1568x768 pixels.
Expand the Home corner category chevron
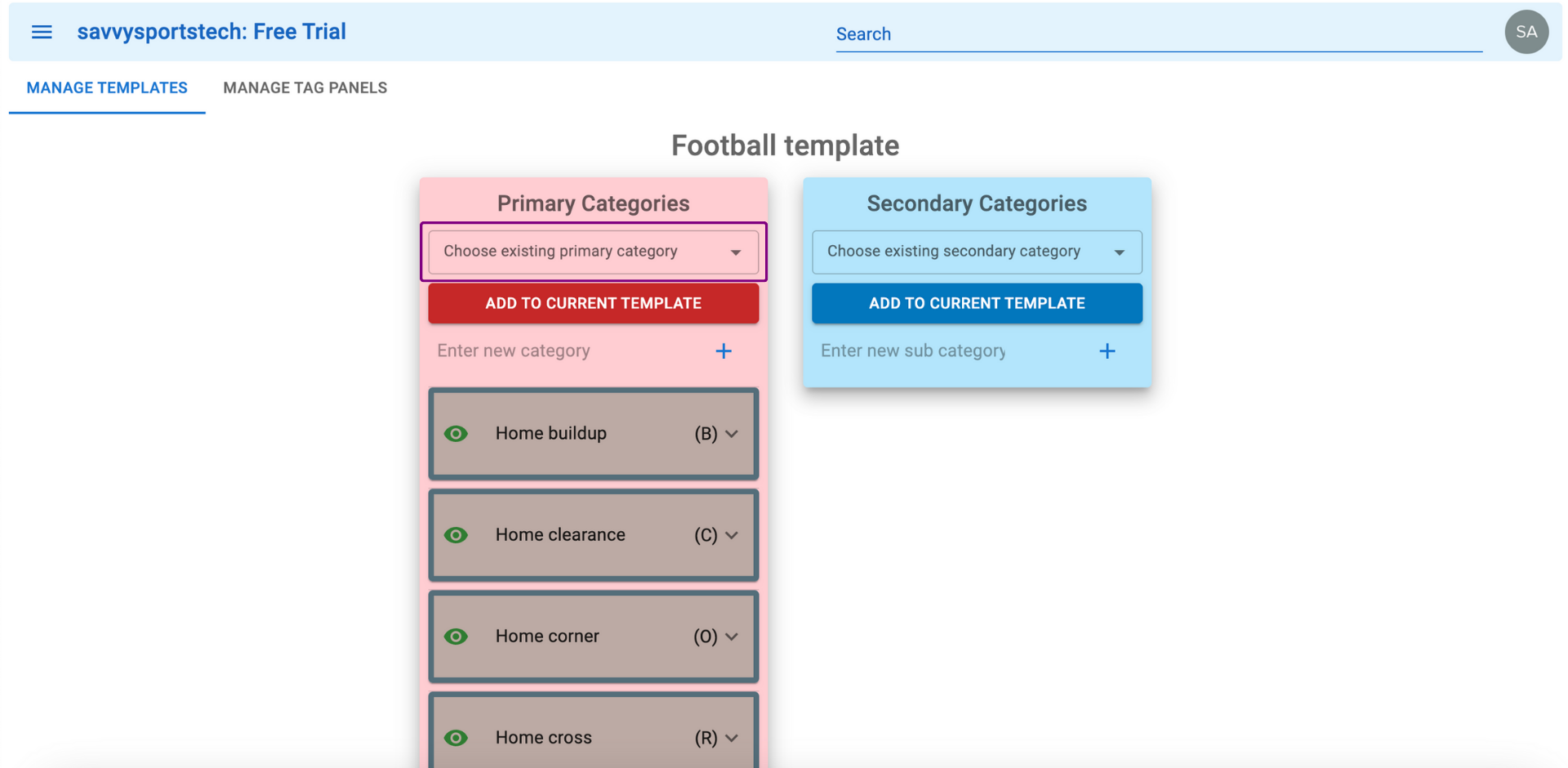tap(732, 636)
